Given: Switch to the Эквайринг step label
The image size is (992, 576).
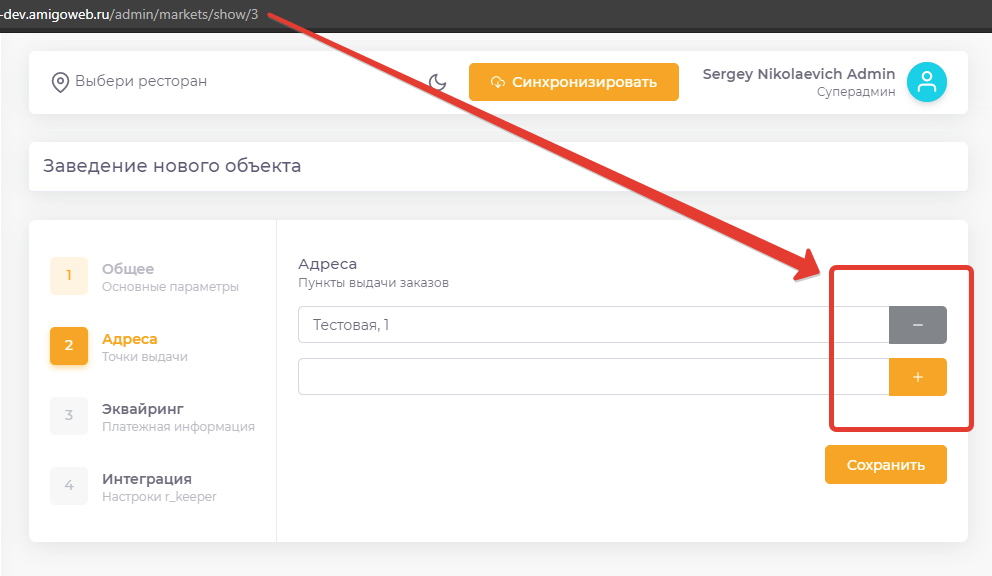Looking at the screenshot, I should [x=143, y=409].
